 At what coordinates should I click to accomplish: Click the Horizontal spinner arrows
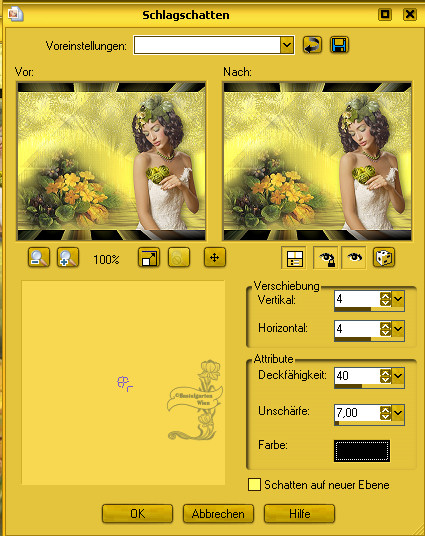(385, 329)
